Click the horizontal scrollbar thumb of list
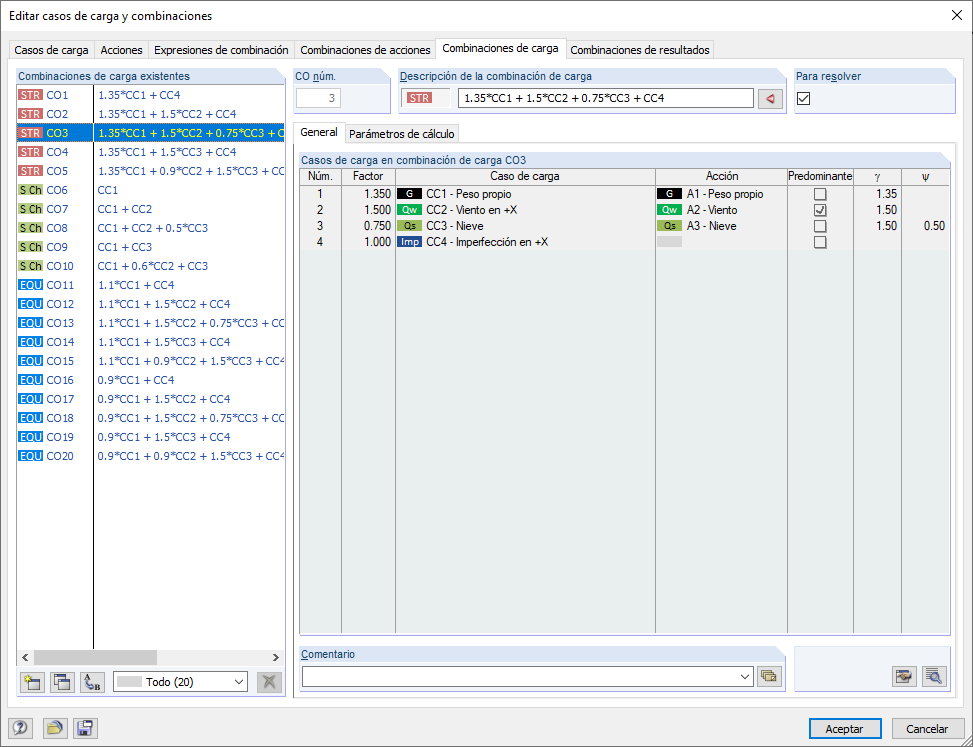The width and height of the screenshot is (973, 747). [x=96, y=657]
